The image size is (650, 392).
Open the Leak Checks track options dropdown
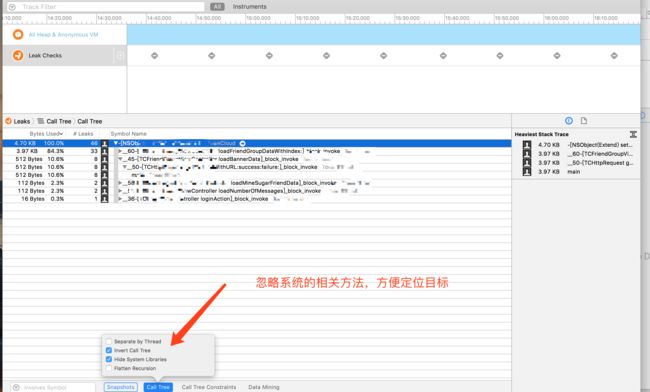pos(119,55)
